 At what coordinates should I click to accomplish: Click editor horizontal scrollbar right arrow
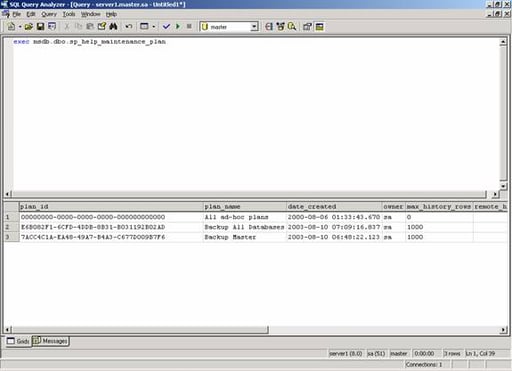coord(495,194)
